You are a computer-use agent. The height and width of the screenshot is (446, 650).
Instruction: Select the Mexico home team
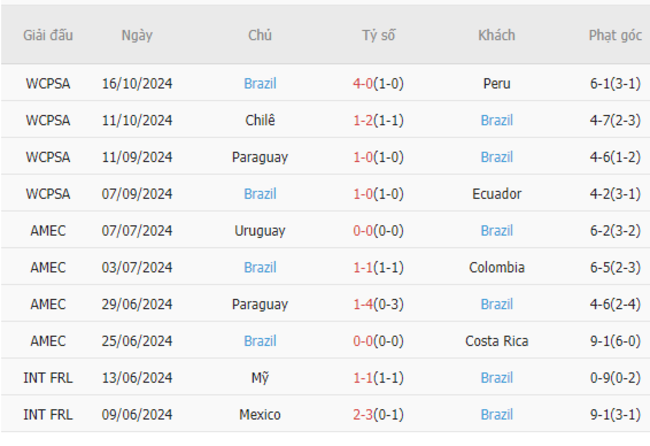click(x=260, y=414)
